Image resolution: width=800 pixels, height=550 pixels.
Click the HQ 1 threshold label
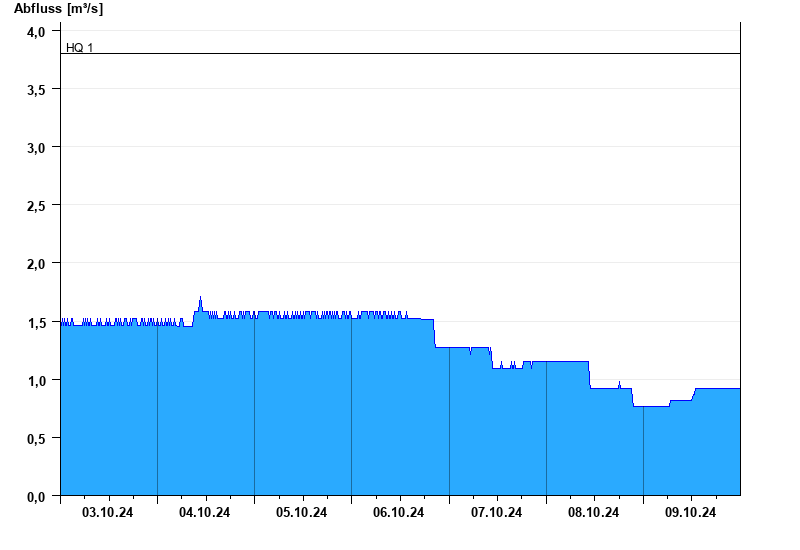coord(79,47)
